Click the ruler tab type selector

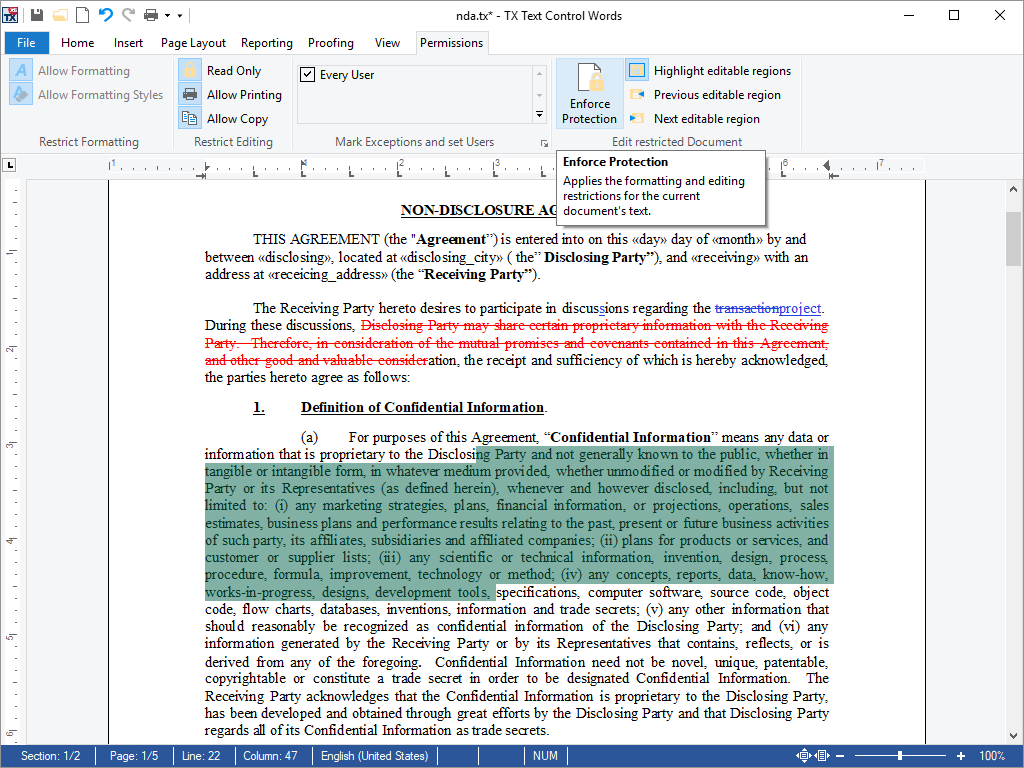(10, 165)
